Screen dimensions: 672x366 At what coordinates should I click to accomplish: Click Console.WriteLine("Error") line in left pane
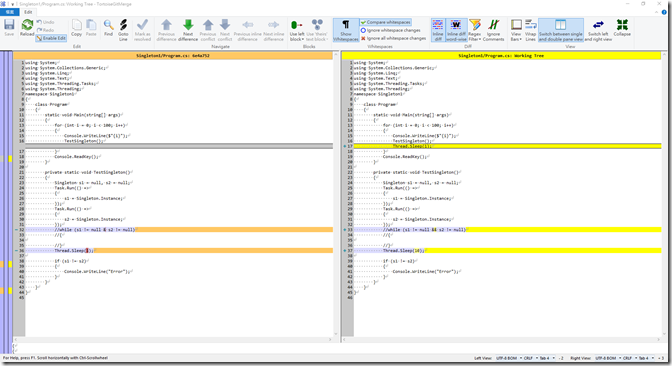coord(98,272)
